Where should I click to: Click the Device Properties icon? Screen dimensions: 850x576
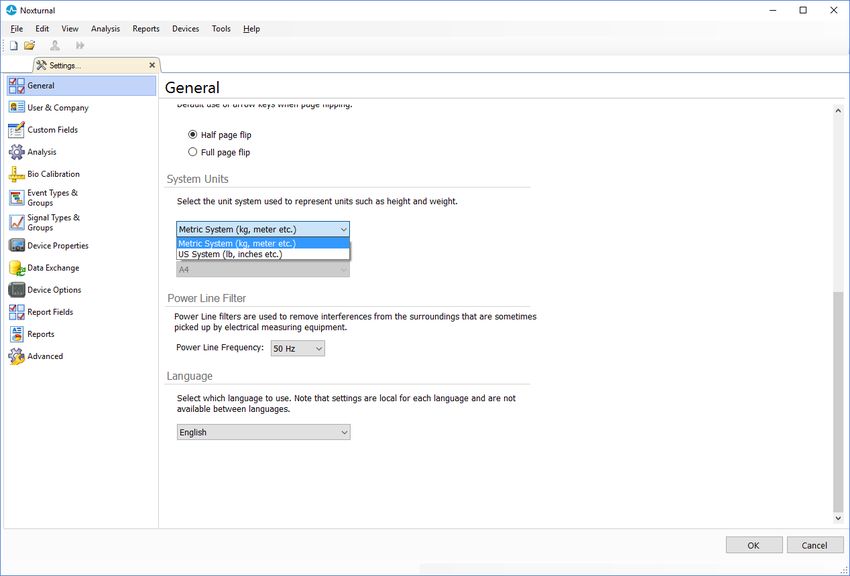click(17, 245)
